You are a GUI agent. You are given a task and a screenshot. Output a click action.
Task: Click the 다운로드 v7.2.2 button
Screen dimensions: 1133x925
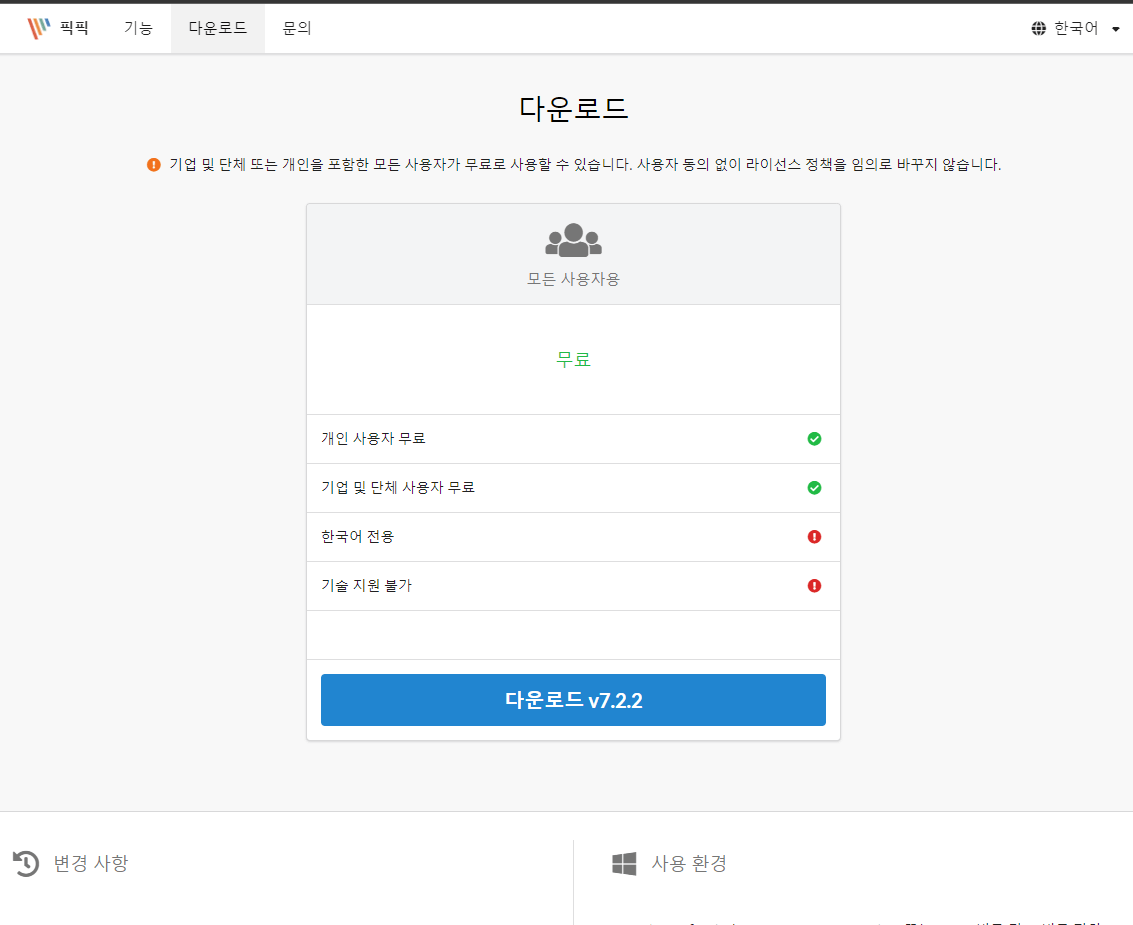573,699
